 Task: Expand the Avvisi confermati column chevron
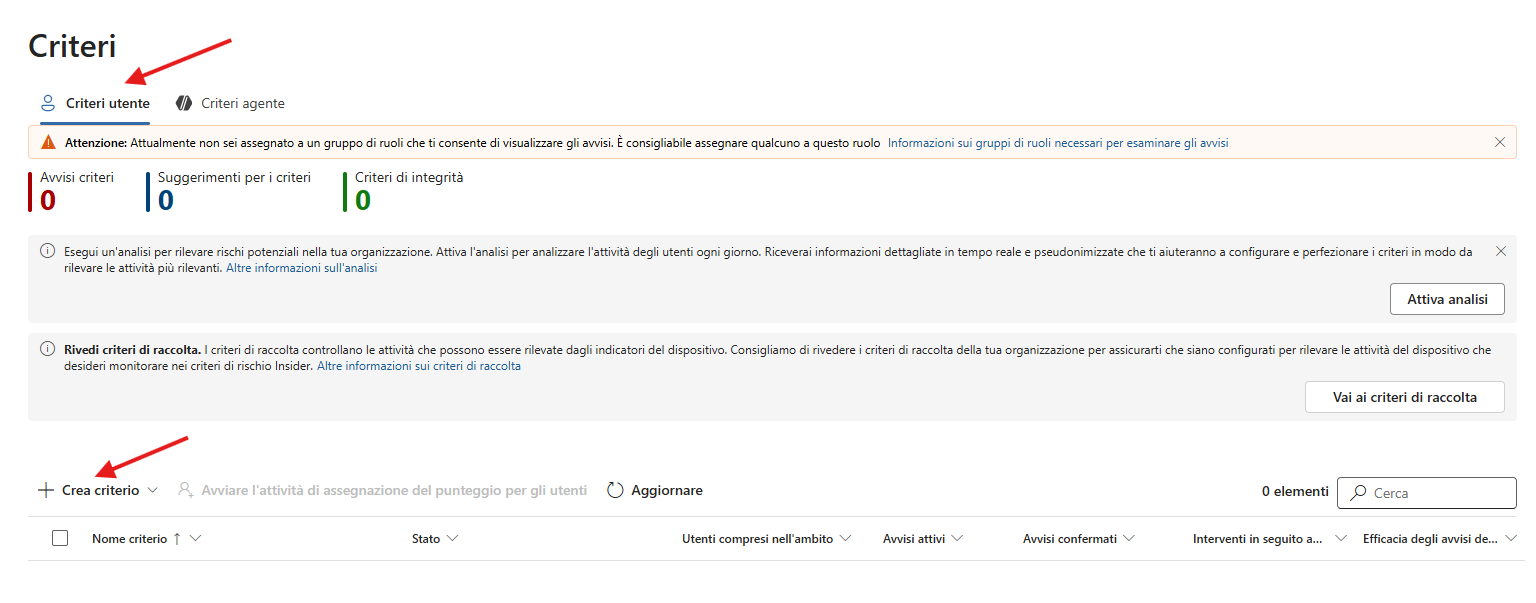click(1129, 538)
